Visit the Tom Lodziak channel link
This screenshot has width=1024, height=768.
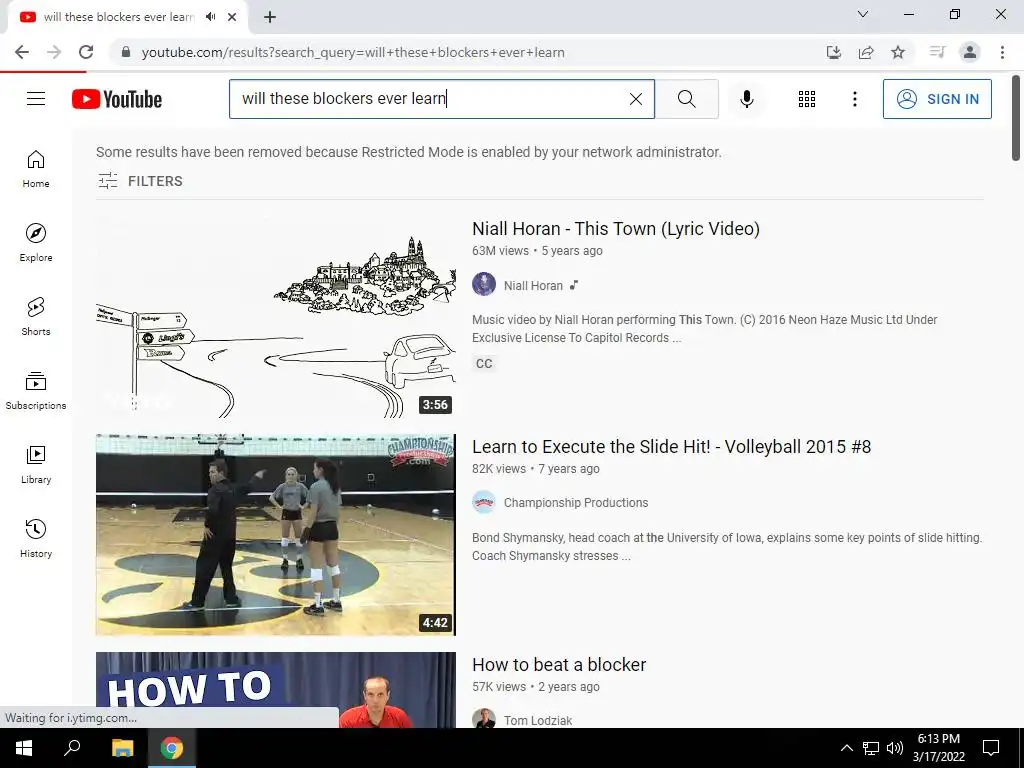[537, 720]
